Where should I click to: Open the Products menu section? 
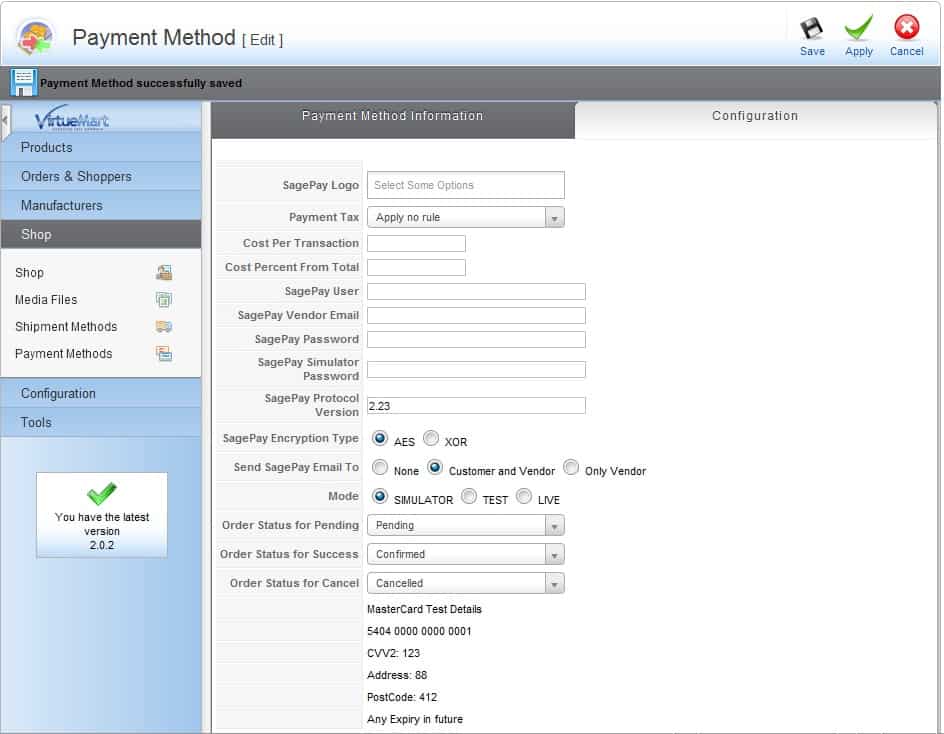point(101,147)
